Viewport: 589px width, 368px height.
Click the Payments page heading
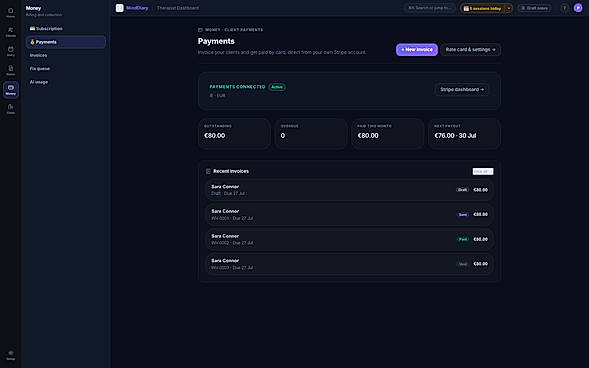point(216,41)
